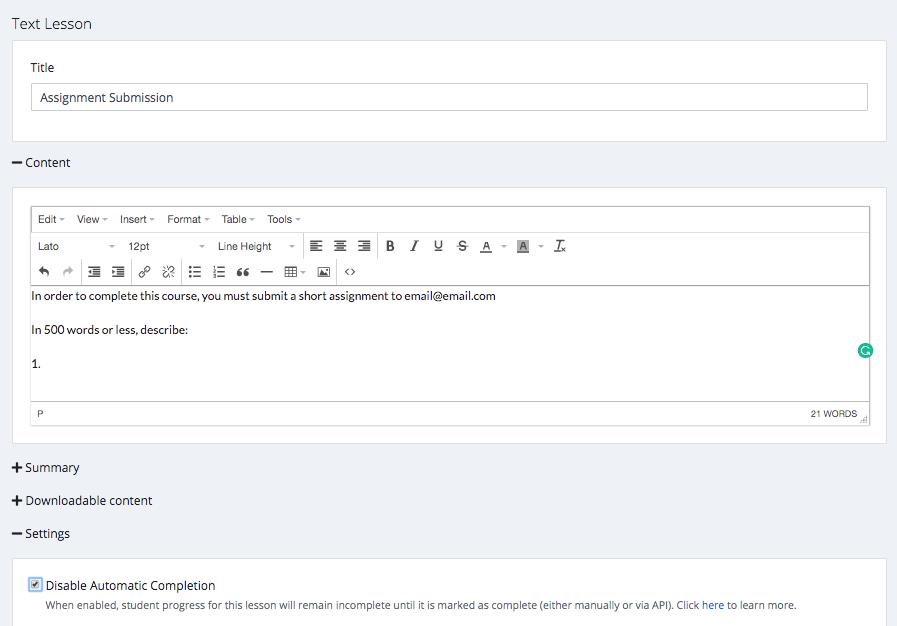This screenshot has height=626, width=897.
Task: Open the 12pt font size dropdown
Action: click(x=166, y=246)
